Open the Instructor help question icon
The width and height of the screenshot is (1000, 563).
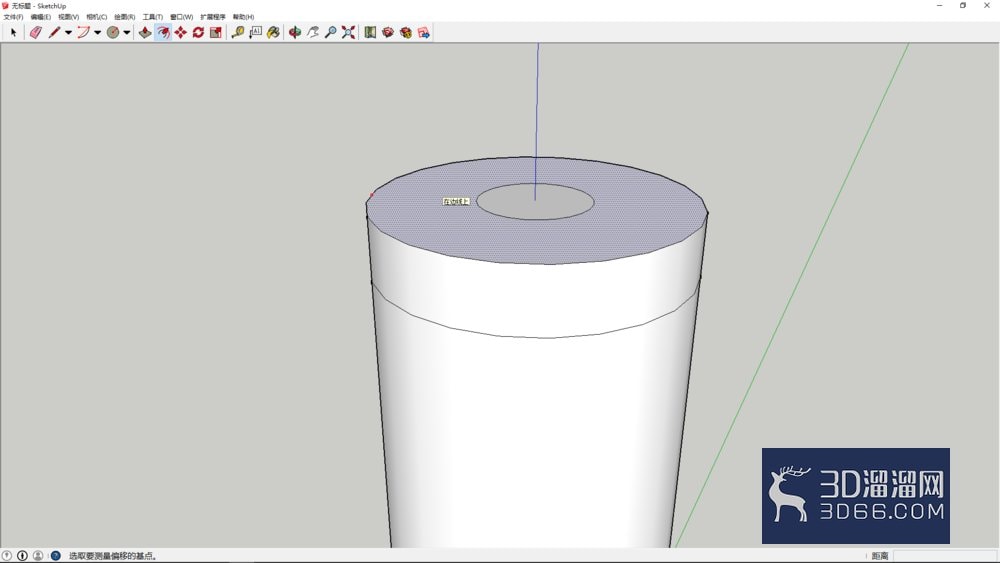tap(55, 555)
